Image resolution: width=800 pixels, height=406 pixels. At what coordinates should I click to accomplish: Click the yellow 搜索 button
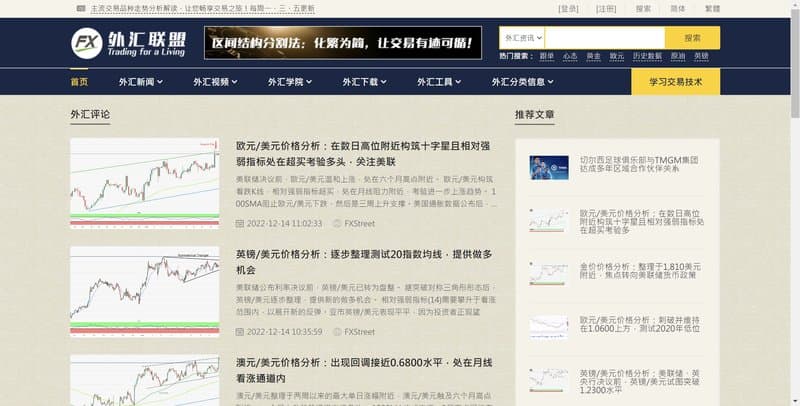(692, 38)
